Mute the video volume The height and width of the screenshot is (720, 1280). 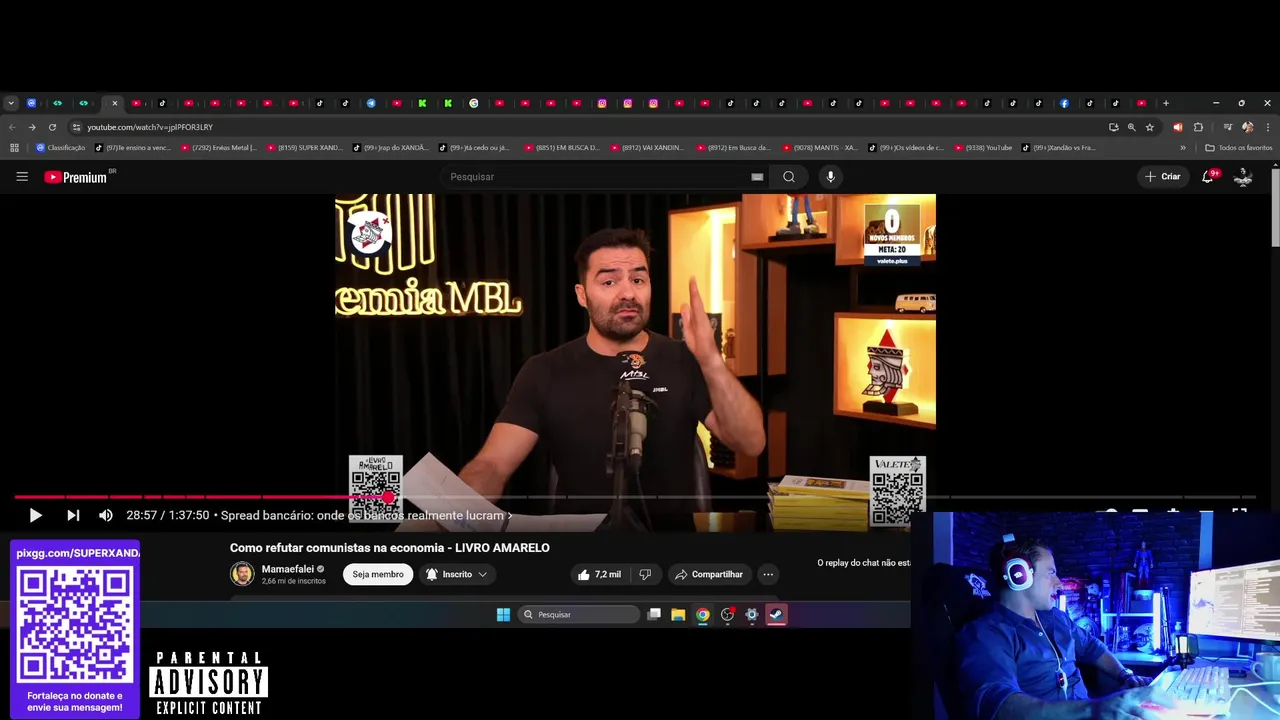pyautogui.click(x=105, y=515)
